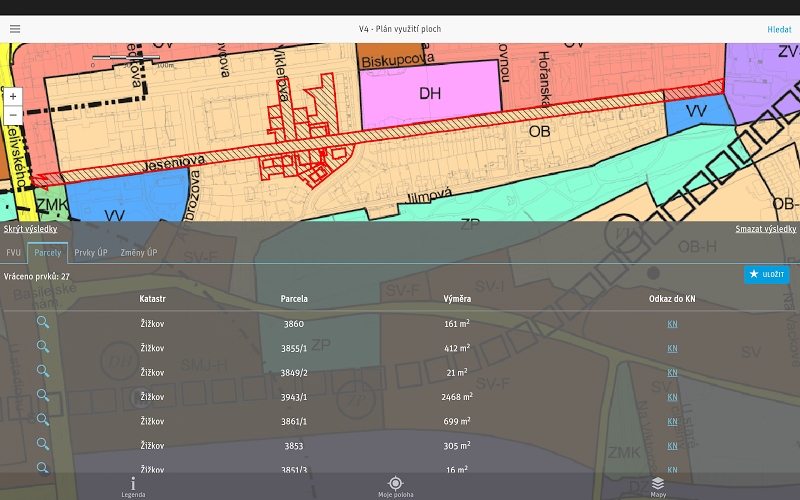The height and width of the screenshot is (500, 800).
Task: Select the Prvky ÚP tab
Action: tap(91, 253)
